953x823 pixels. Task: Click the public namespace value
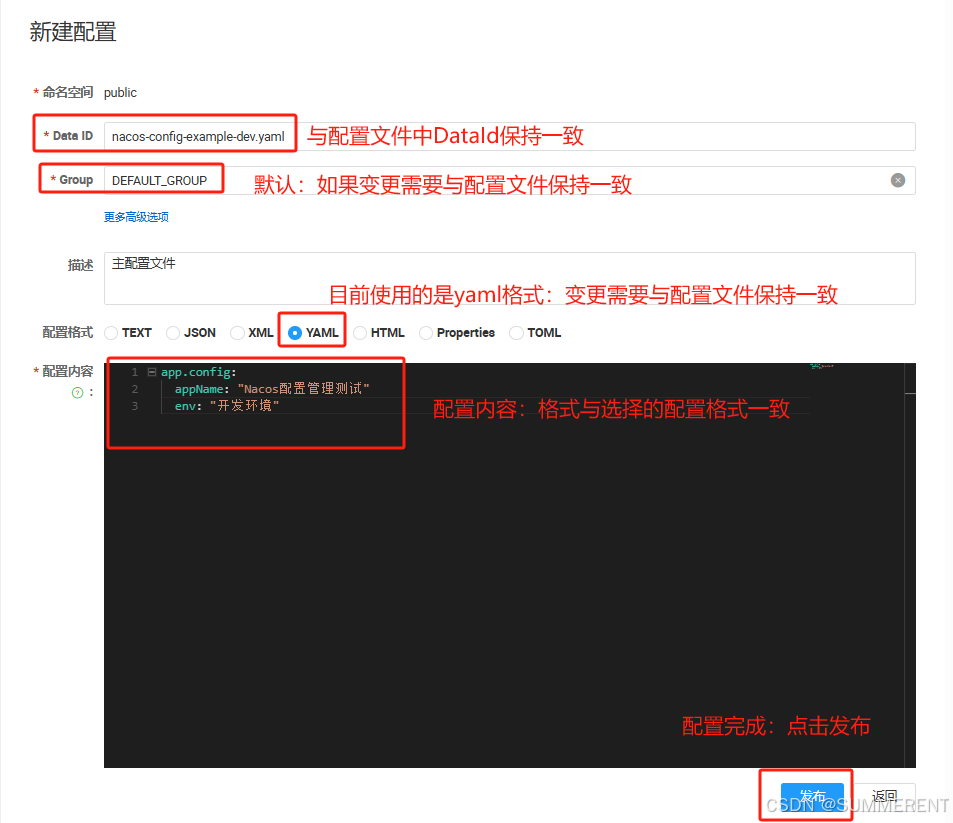coord(120,93)
